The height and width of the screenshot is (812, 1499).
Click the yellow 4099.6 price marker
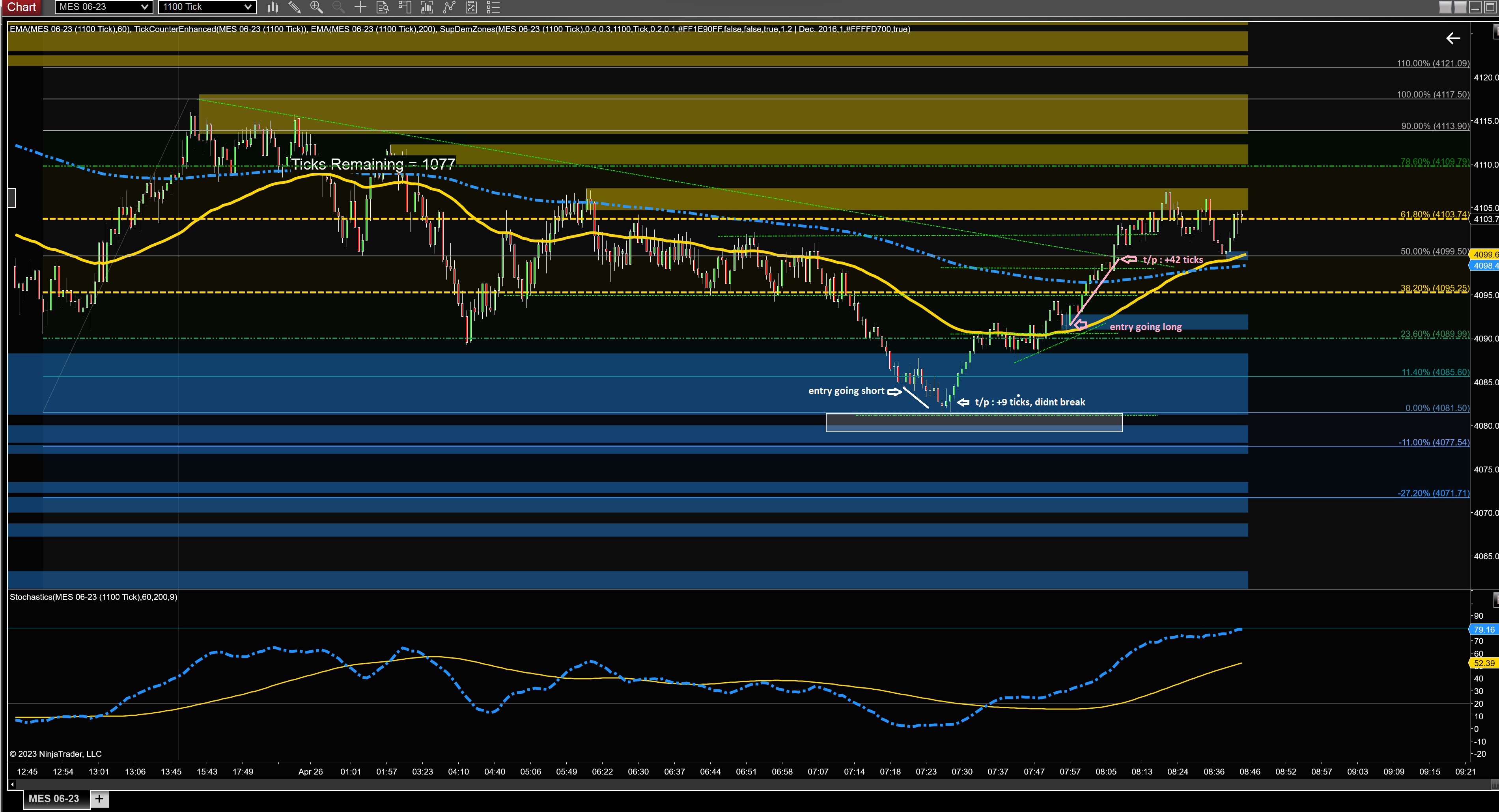coord(1484,254)
